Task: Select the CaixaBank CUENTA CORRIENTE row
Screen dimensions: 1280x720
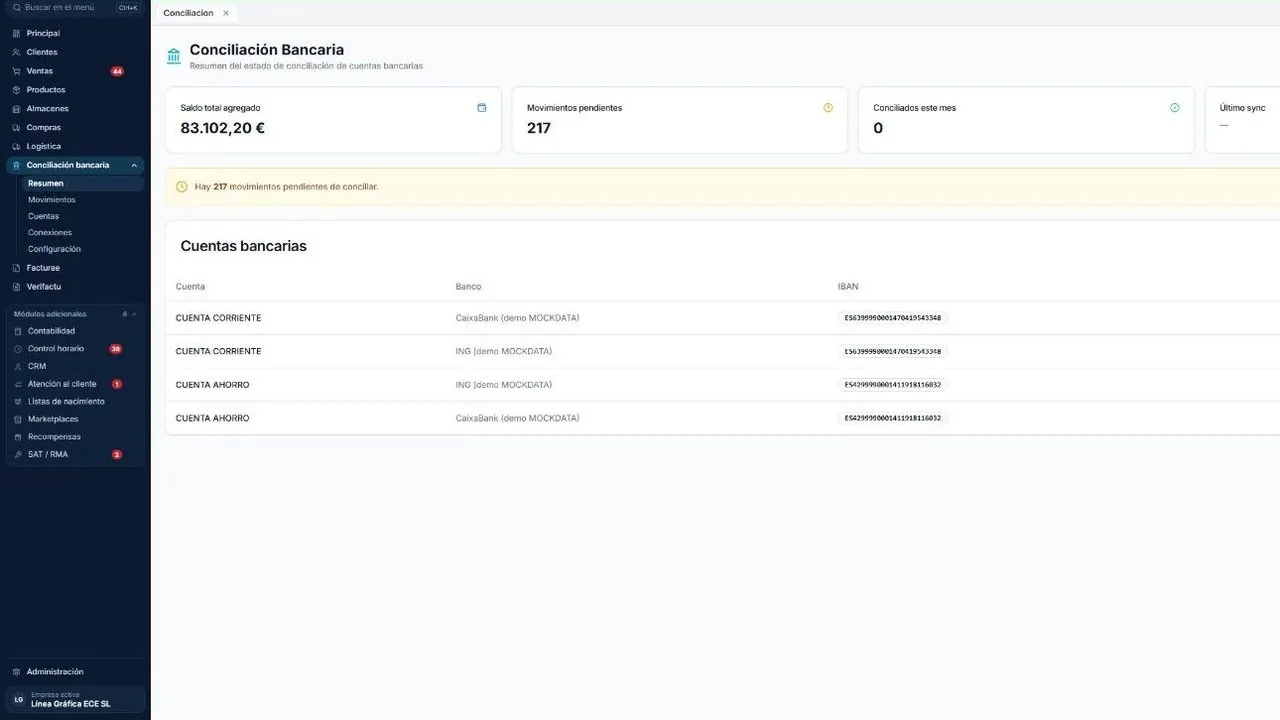Action: (x=722, y=318)
